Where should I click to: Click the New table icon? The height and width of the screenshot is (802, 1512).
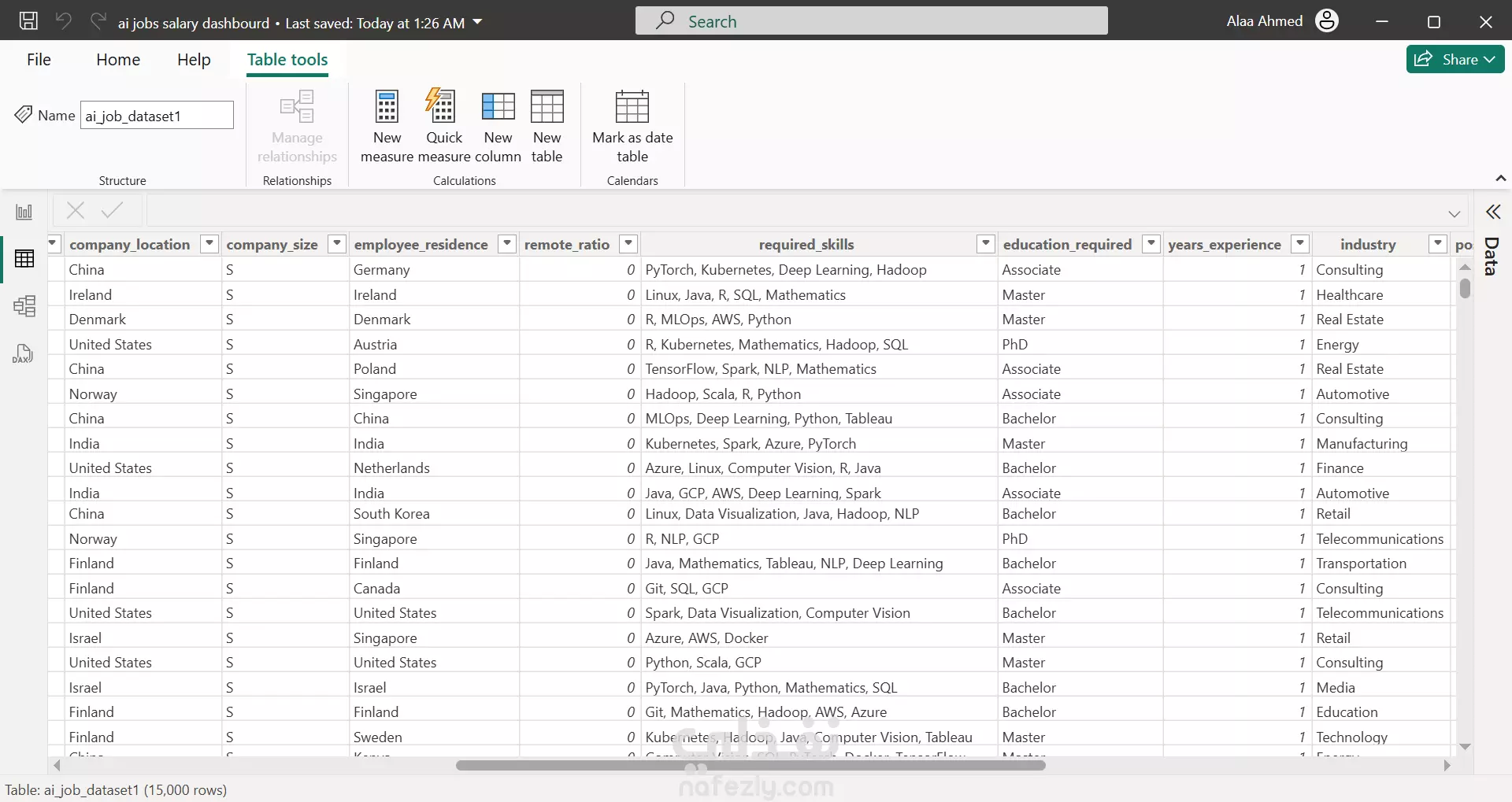click(x=547, y=106)
